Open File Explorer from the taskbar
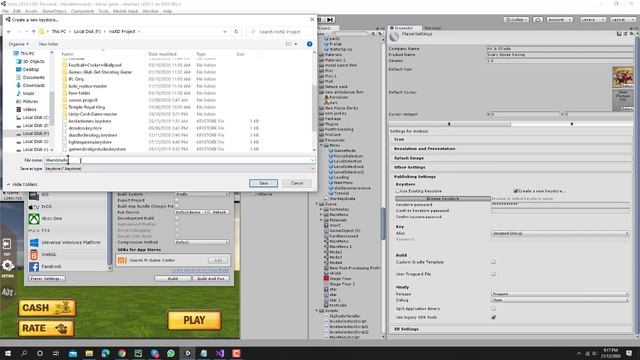Image resolution: width=640 pixels, height=360 pixels. pos(89,353)
